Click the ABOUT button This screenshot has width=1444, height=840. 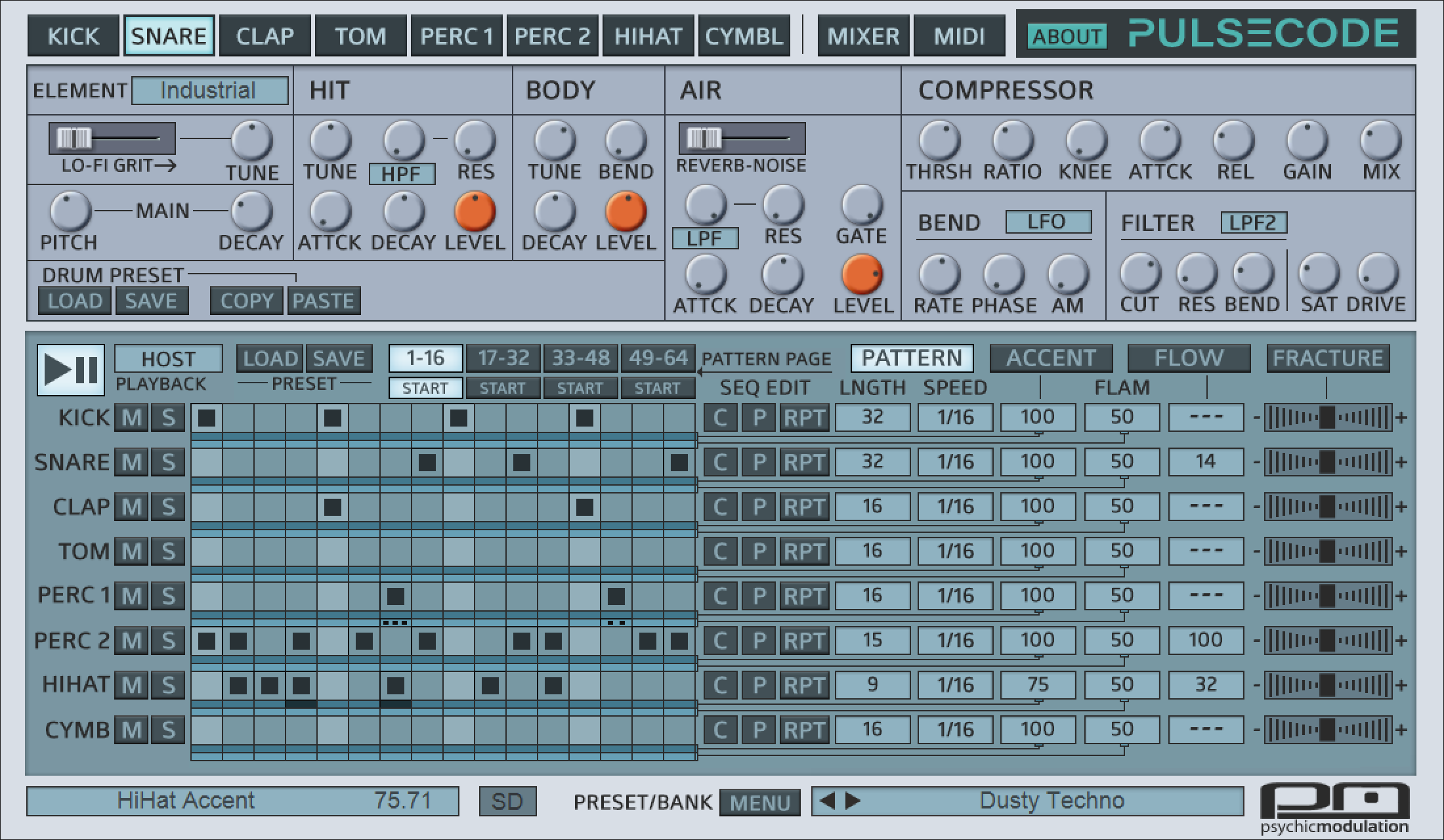(x=1067, y=37)
